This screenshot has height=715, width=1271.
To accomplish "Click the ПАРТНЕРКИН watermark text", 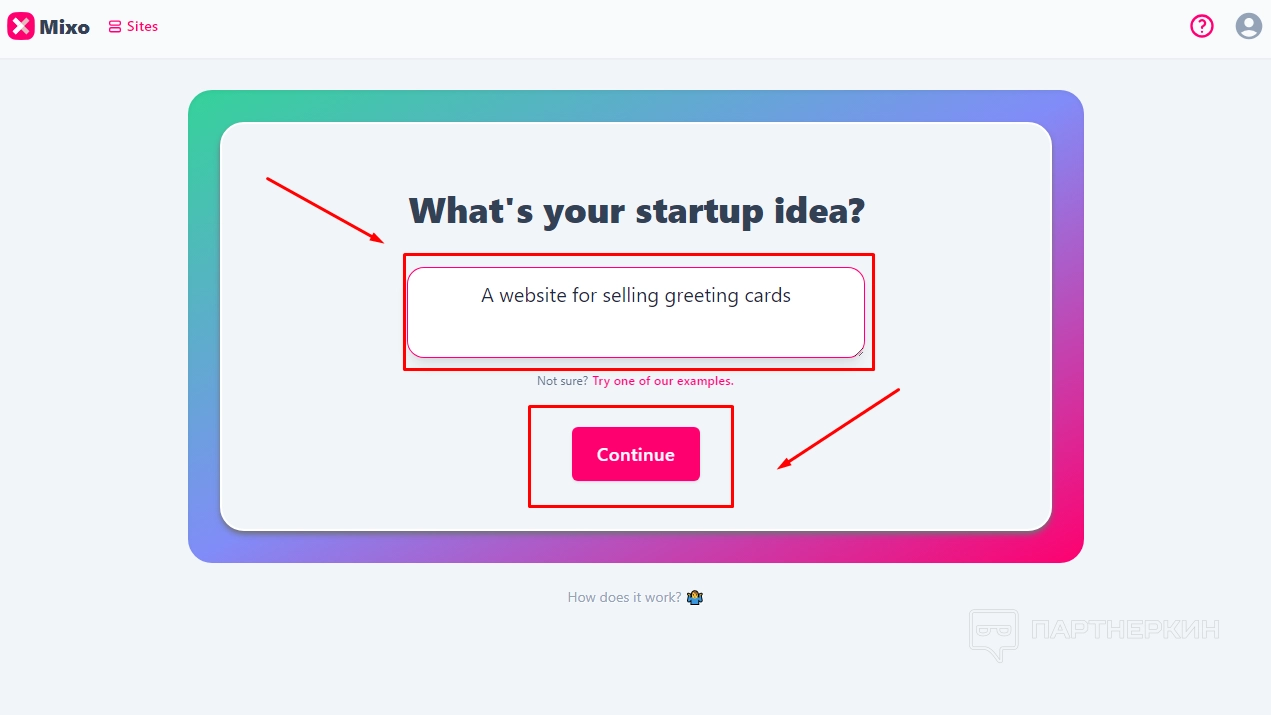I will [1125, 630].
